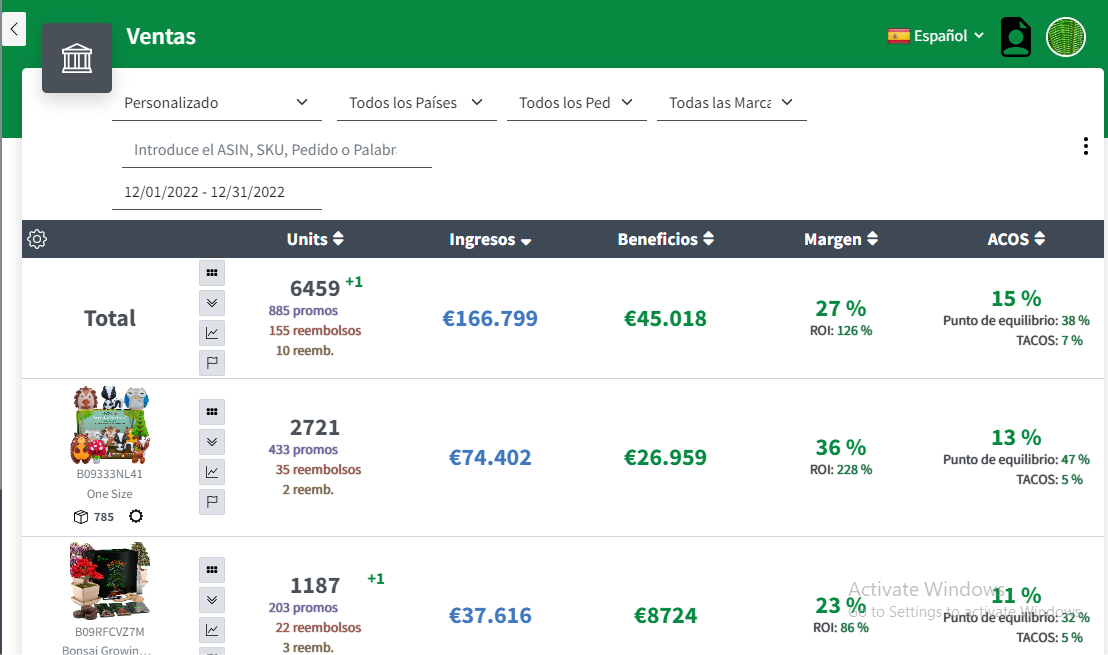Click ROI: 126 % in Total row
Viewport: 1108px width, 655px height.
[x=841, y=330]
